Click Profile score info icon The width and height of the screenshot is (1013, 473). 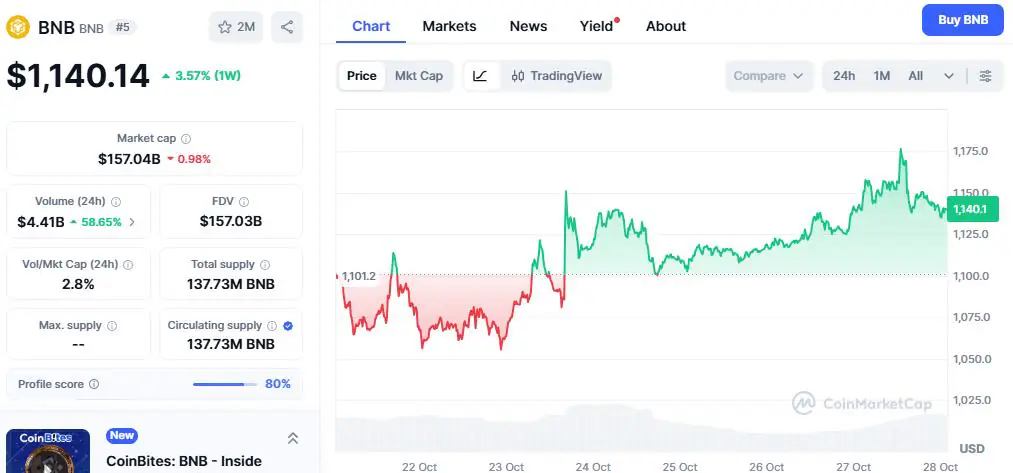point(94,384)
